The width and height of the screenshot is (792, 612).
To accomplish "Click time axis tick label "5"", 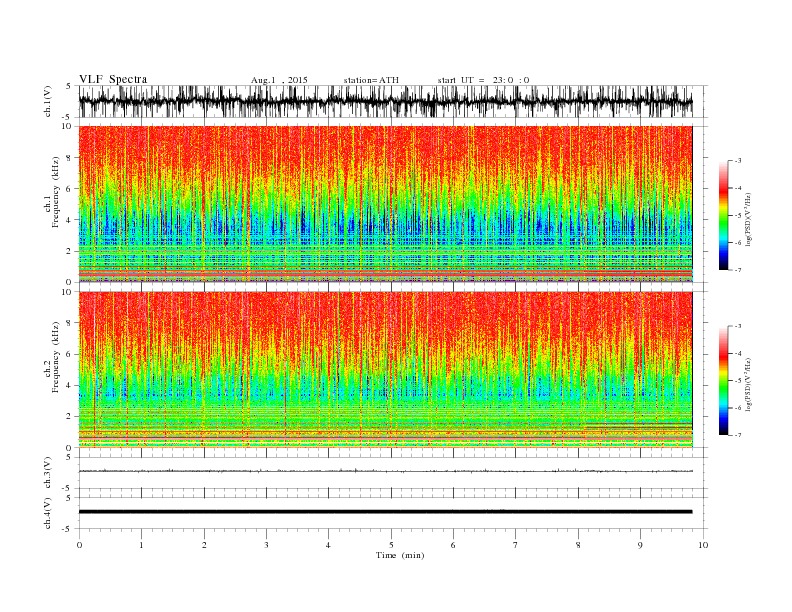I will coord(391,545).
